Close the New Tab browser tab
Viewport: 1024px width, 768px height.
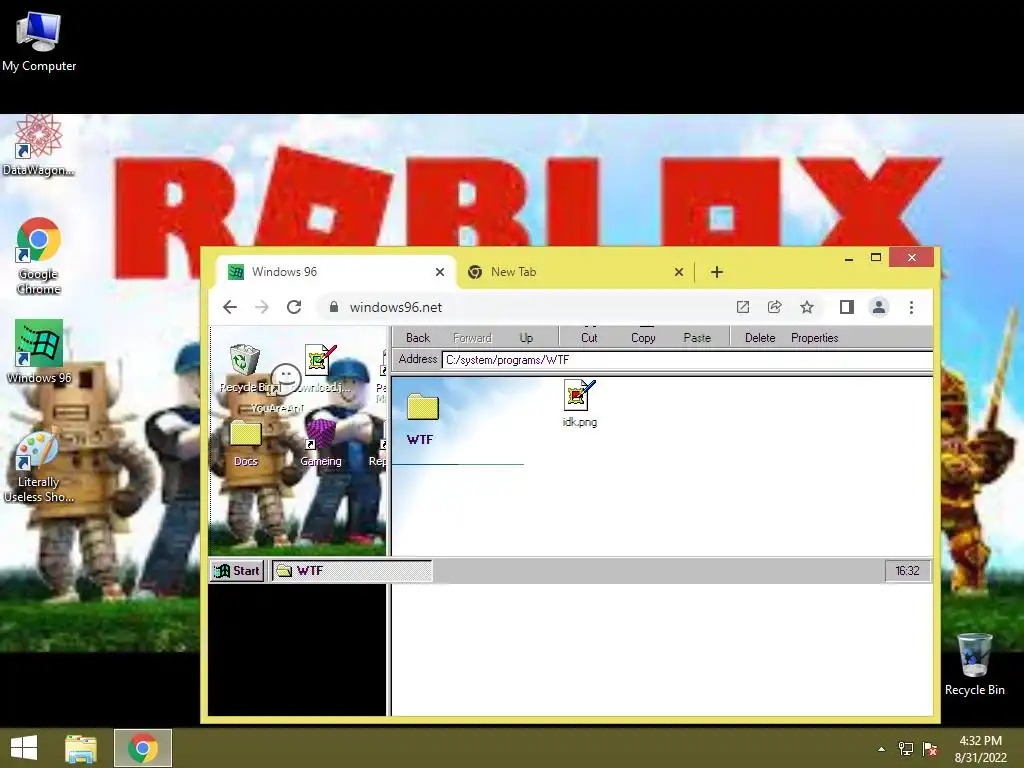pyautogui.click(x=679, y=272)
